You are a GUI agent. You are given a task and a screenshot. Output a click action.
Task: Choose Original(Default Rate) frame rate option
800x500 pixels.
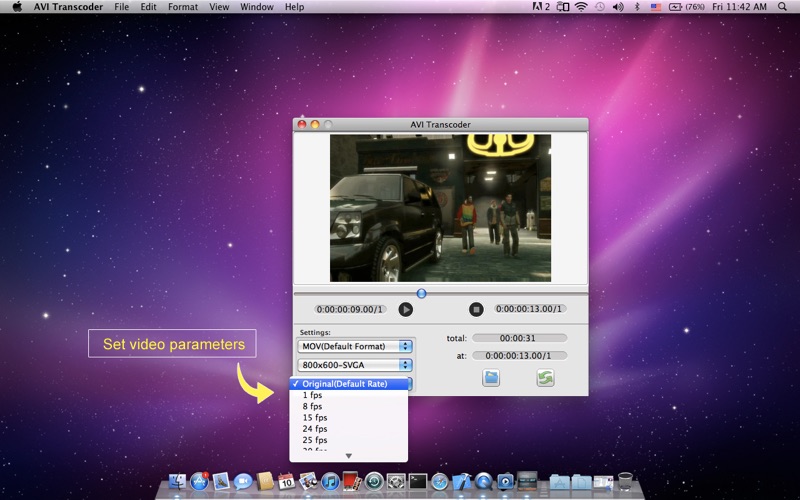coord(348,384)
